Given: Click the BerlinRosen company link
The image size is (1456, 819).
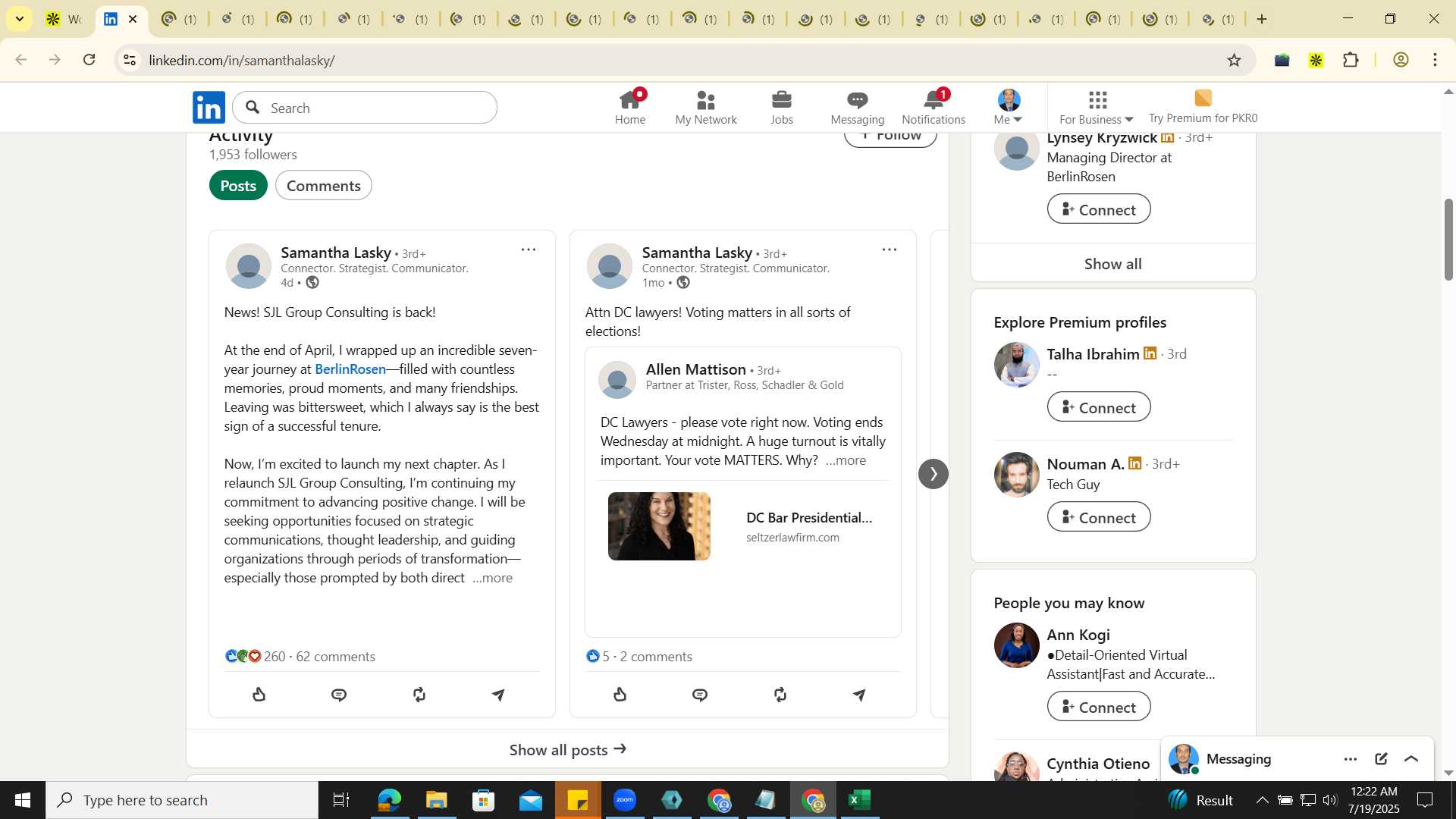Looking at the screenshot, I should click(350, 369).
